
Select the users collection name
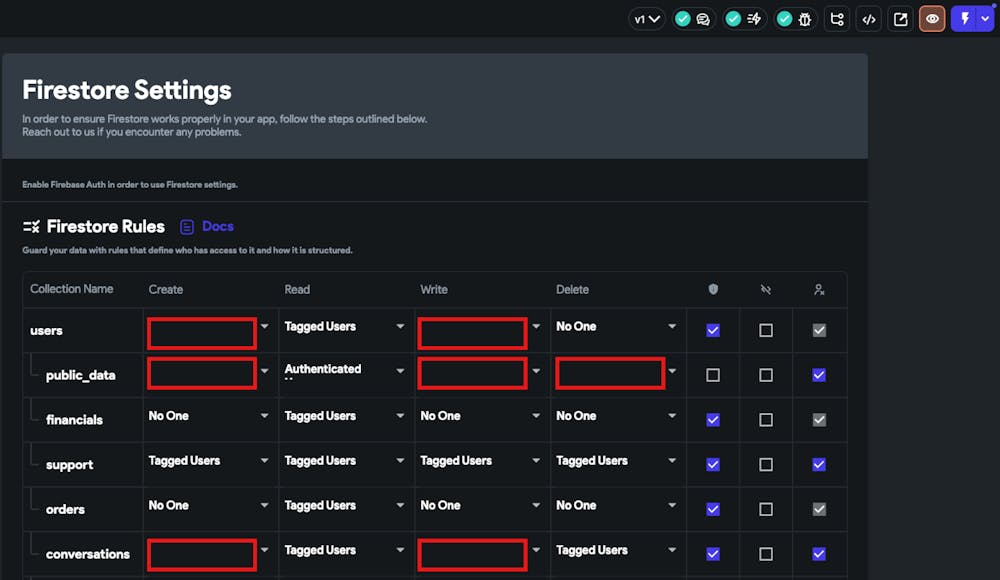[x=46, y=331]
